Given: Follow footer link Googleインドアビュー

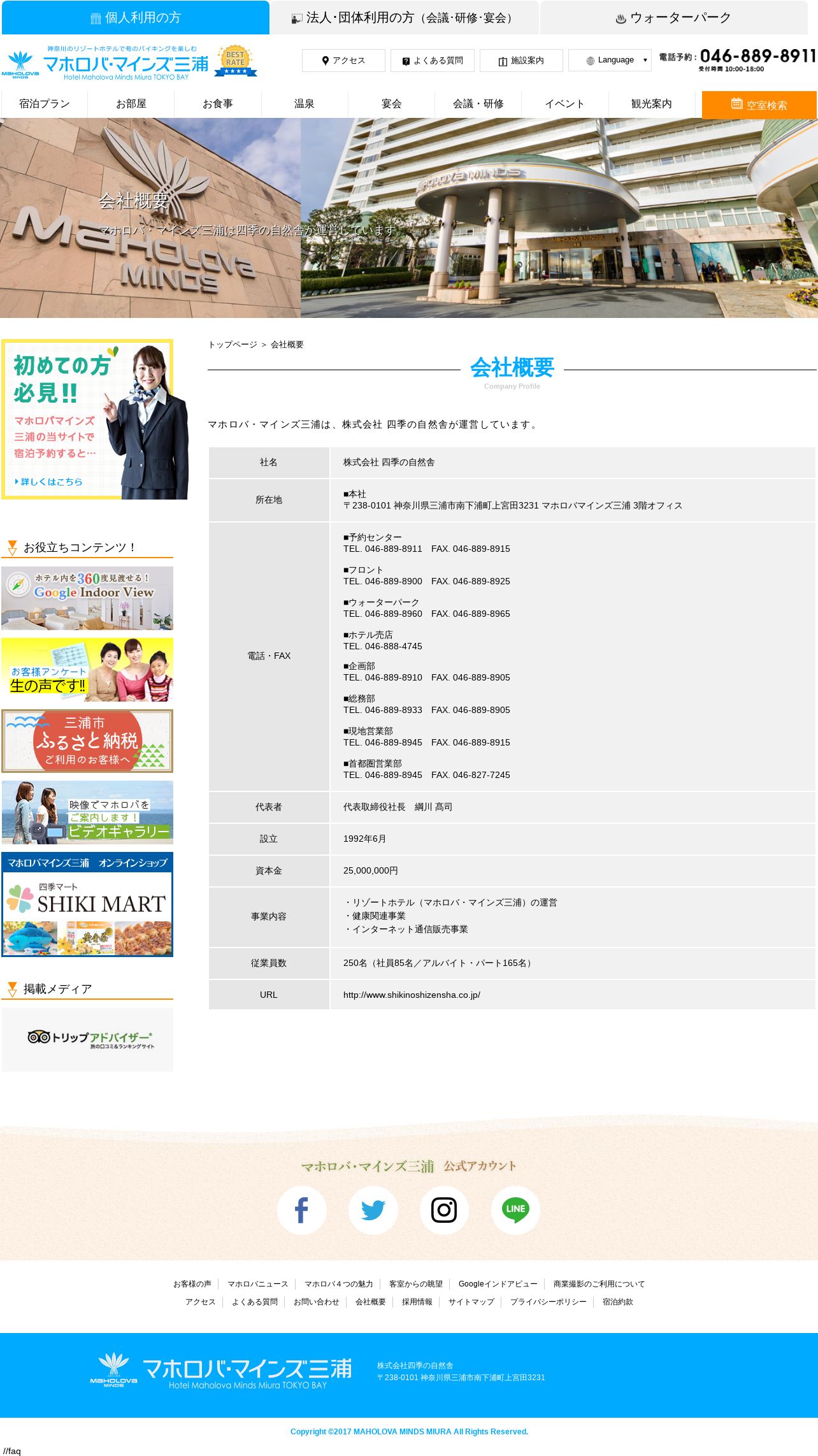Looking at the screenshot, I should [498, 1284].
